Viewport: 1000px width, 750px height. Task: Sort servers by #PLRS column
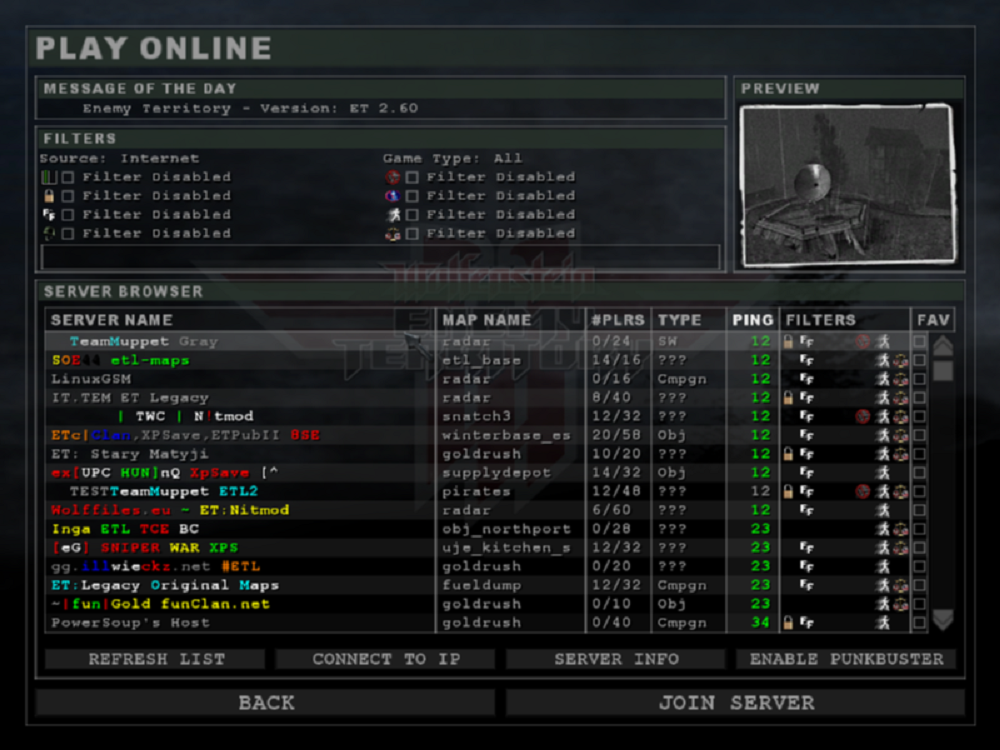(618, 320)
